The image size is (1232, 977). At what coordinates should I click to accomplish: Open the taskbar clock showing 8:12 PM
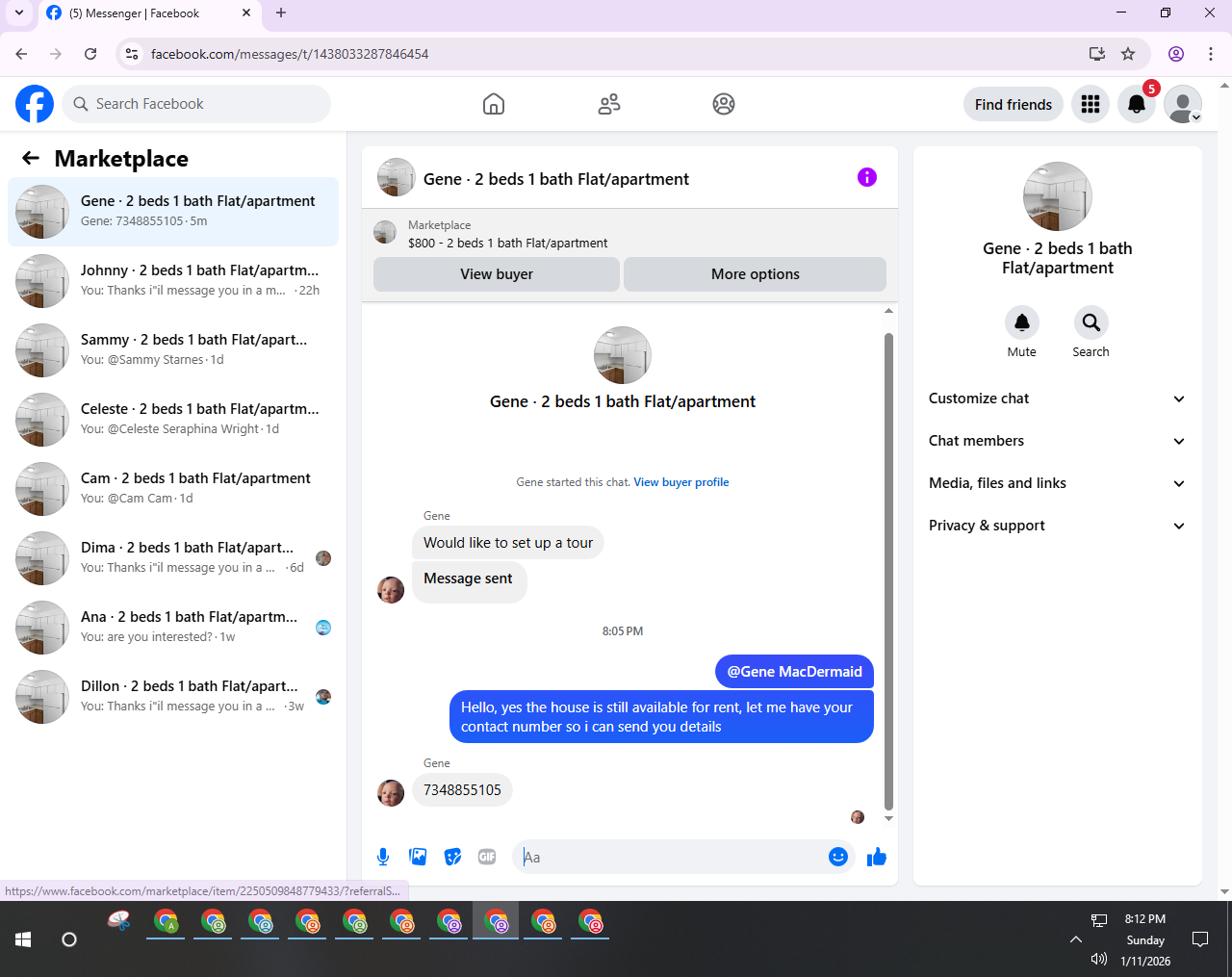pos(1145,939)
